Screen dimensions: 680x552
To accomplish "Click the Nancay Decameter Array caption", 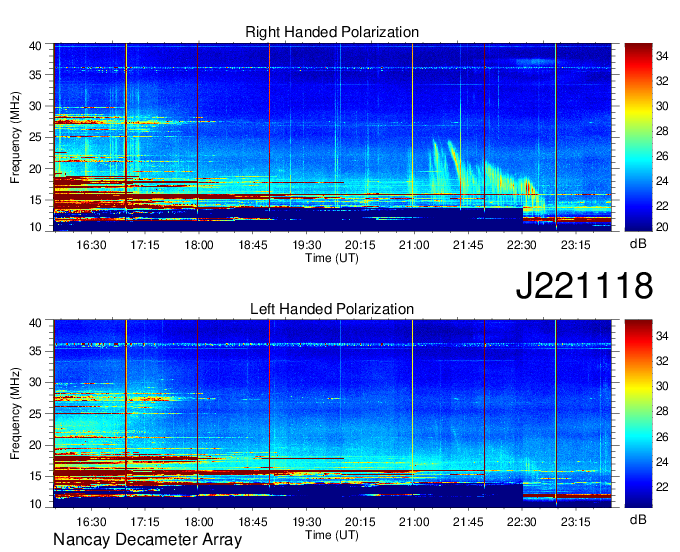I will (147, 540).
